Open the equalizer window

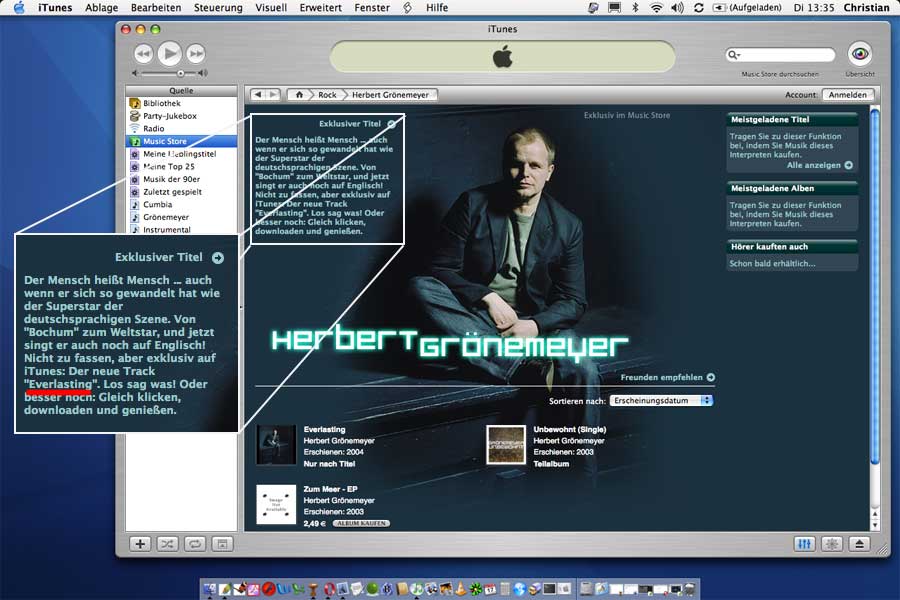(805, 544)
